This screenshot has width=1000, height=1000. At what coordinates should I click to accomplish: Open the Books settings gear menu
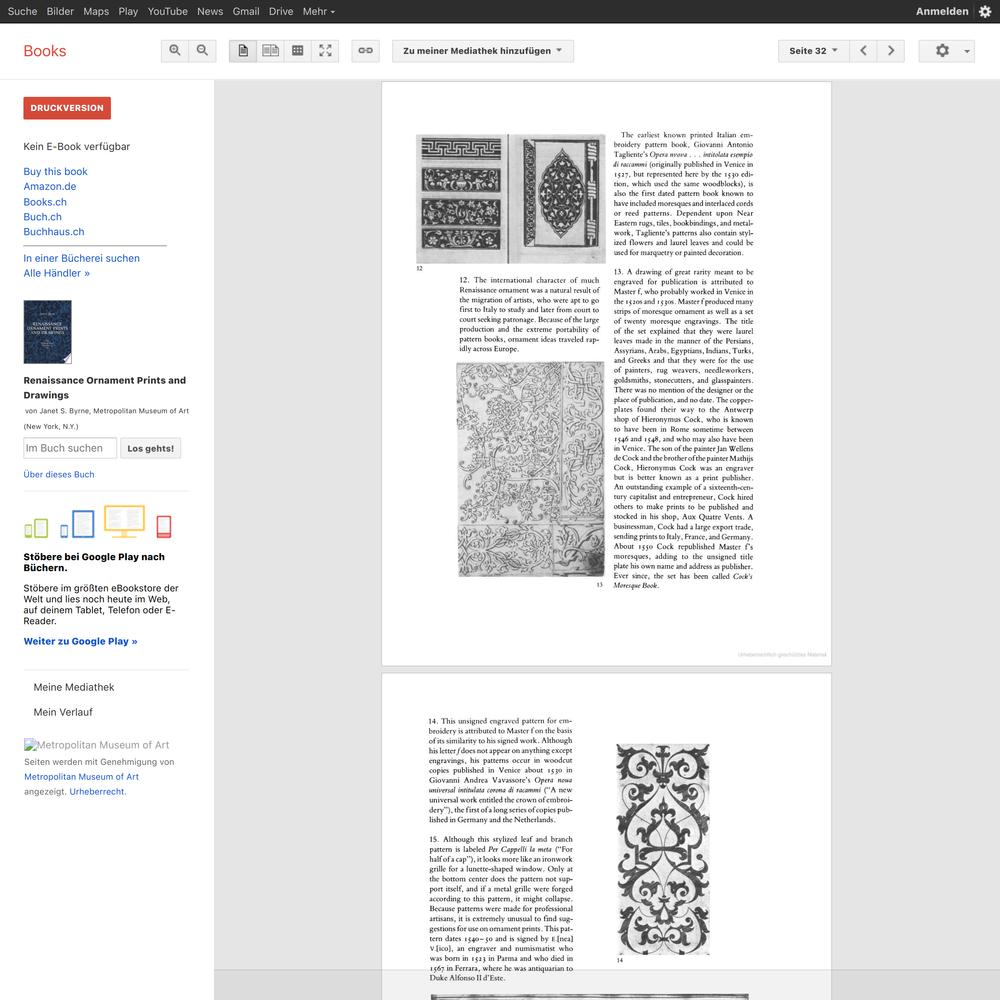pos(946,51)
